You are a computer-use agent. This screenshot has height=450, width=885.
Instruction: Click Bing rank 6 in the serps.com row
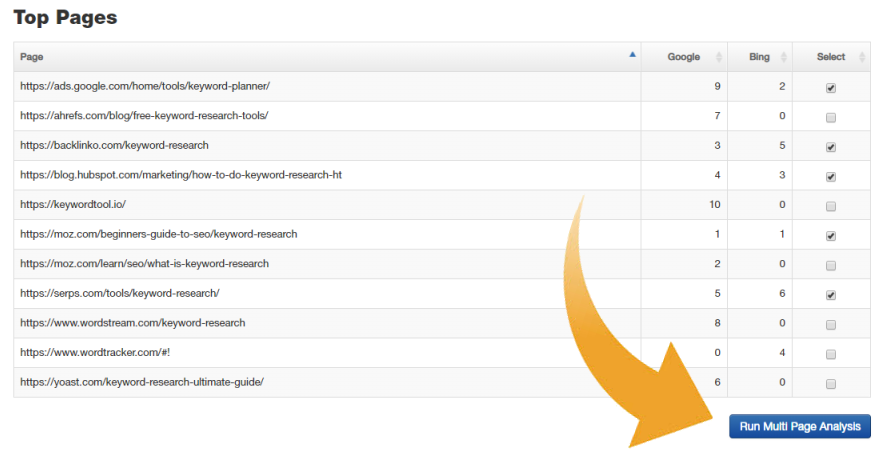coord(782,293)
